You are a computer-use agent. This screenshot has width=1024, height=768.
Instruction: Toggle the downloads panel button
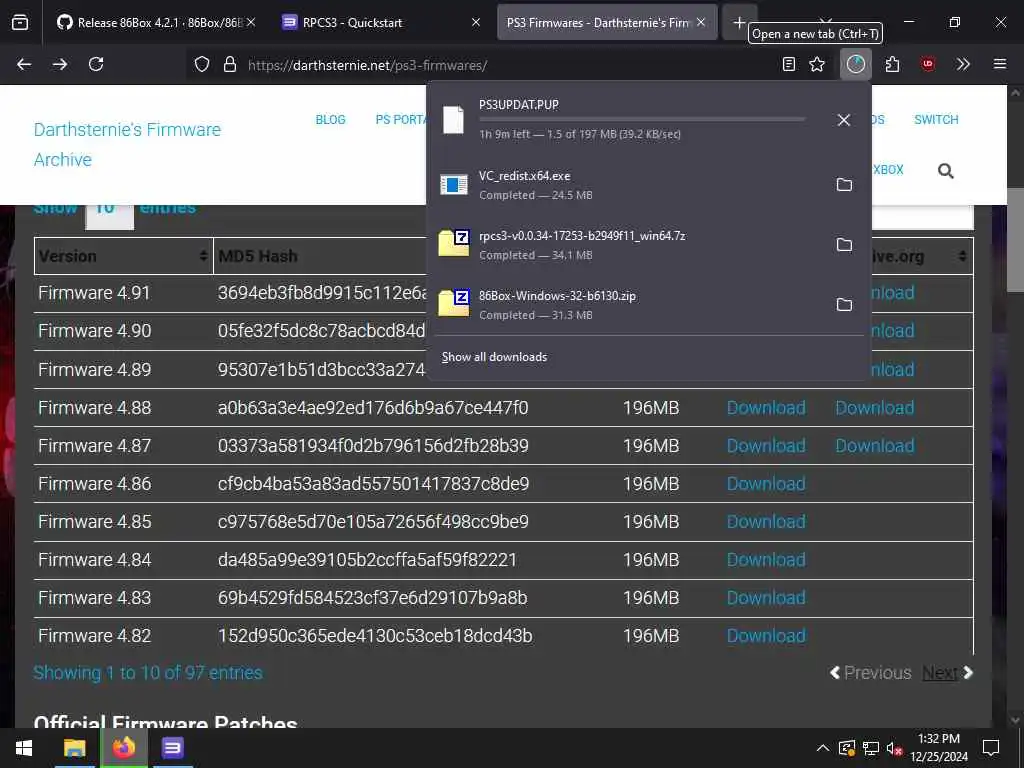(x=856, y=64)
